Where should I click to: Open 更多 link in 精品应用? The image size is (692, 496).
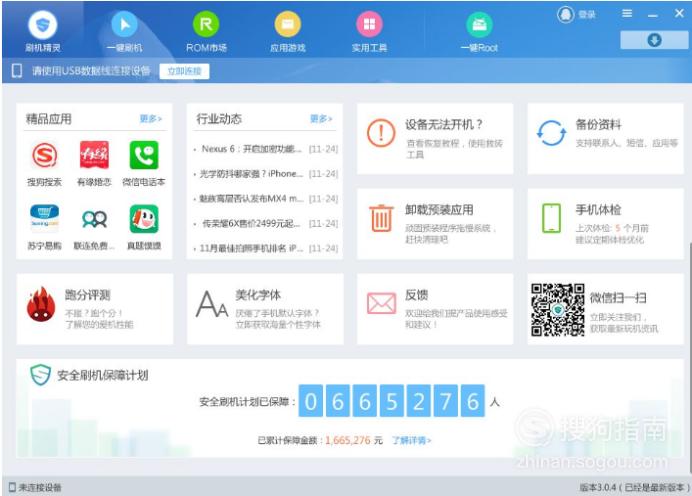(x=150, y=119)
